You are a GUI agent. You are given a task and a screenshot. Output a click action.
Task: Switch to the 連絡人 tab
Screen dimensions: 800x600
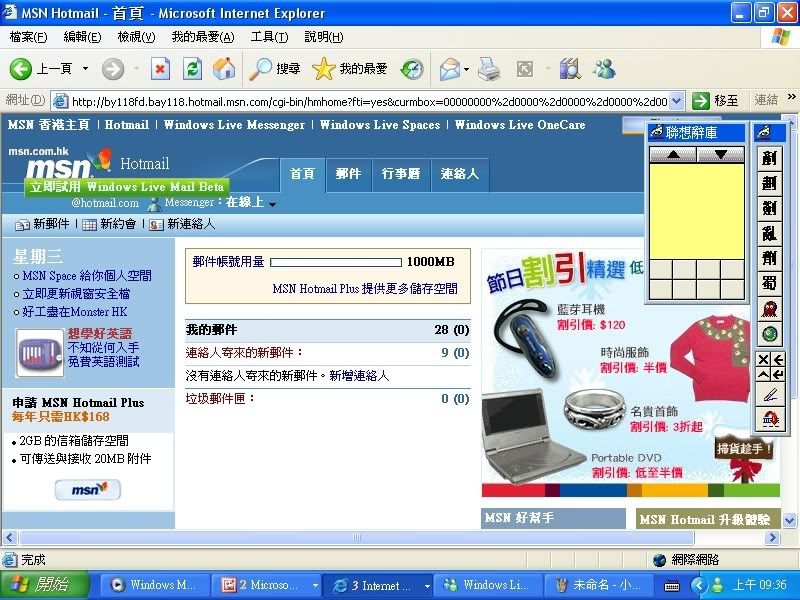point(460,174)
